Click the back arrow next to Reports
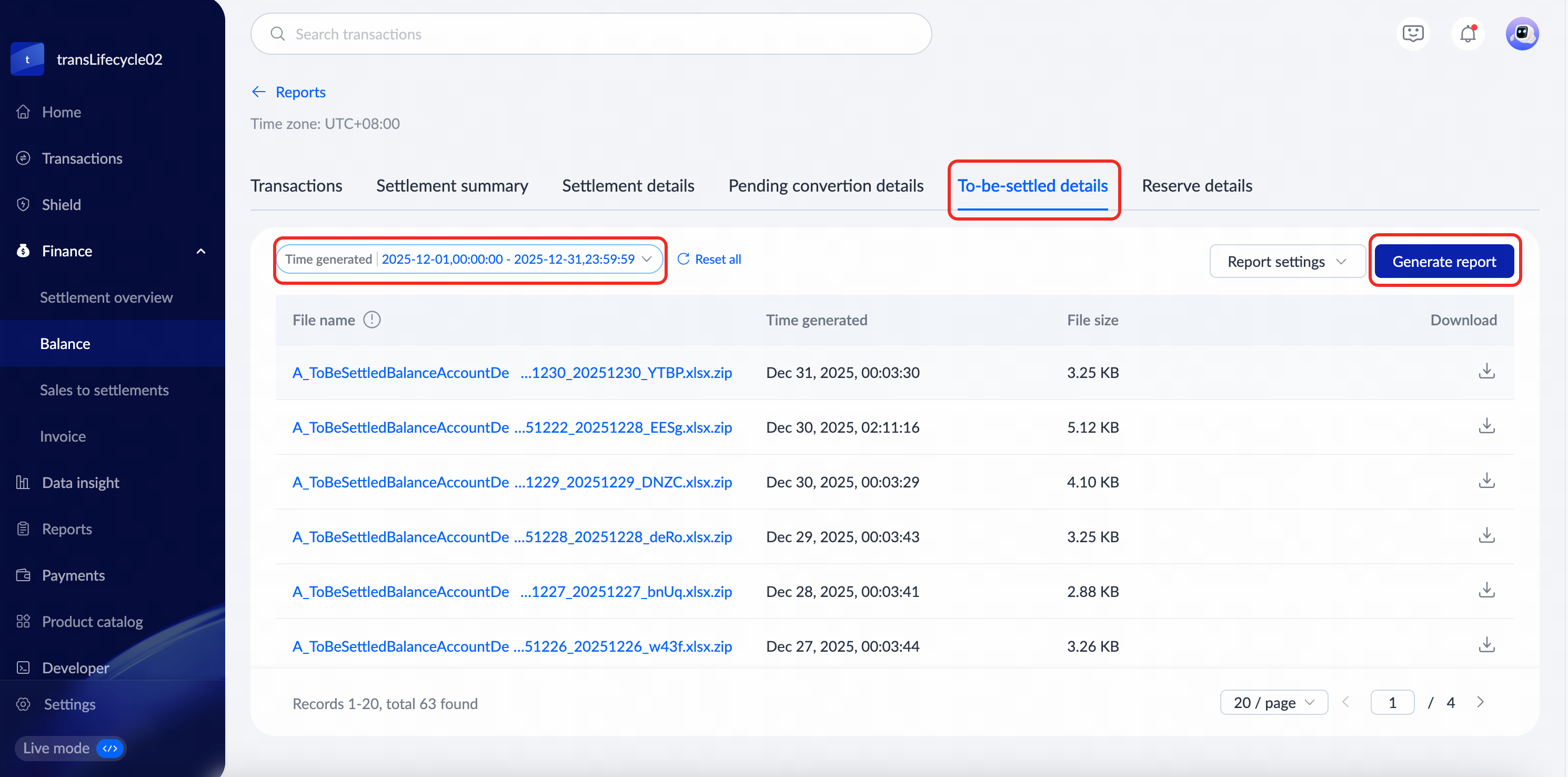 (x=259, y=92)
